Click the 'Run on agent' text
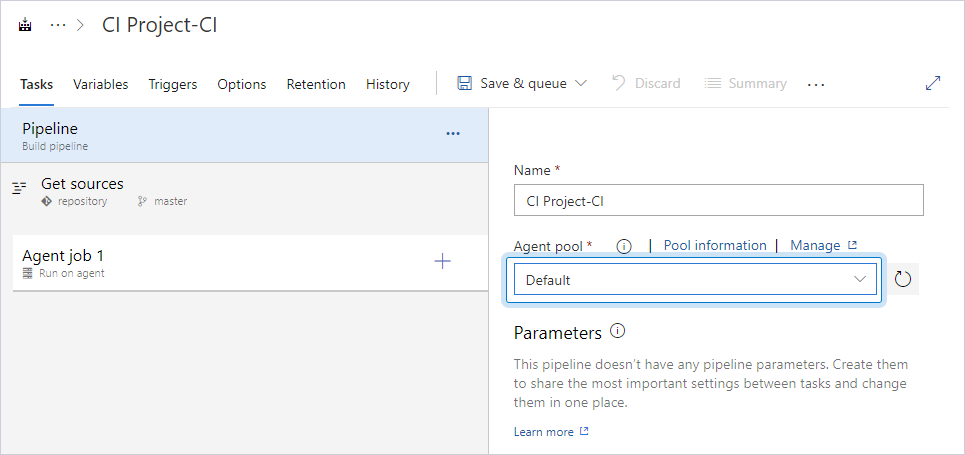The image size is (965, 455). coord(71,273)
